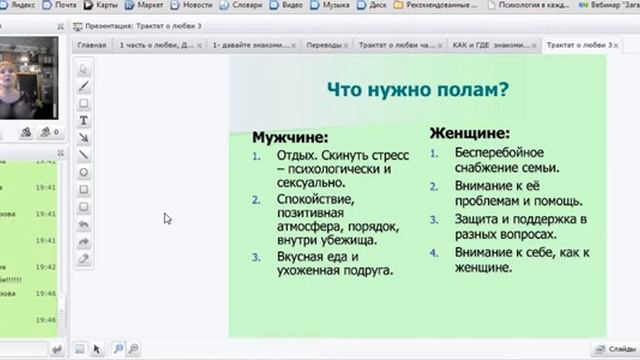Close the 'Трактат о любви ча...' tab
This screenshot has width=640, height=360.
440,46
